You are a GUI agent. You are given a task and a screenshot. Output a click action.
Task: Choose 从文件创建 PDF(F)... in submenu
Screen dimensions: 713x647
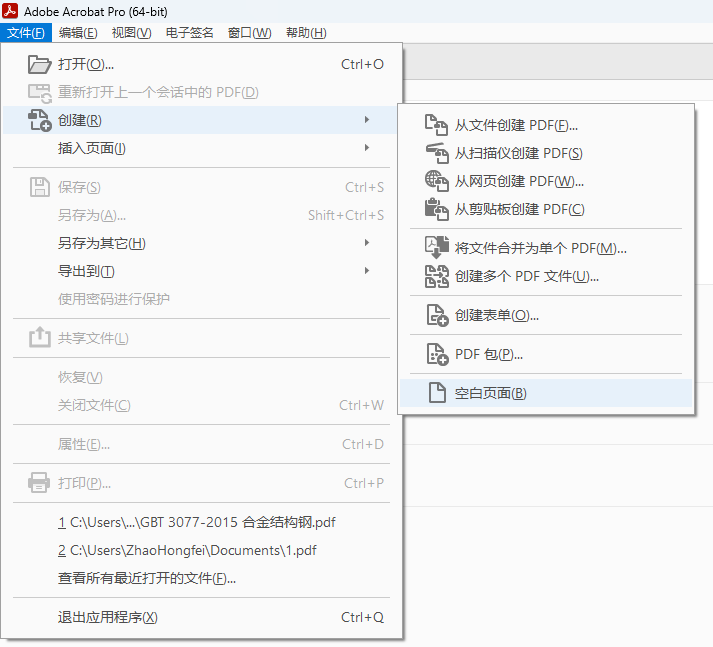pos(546,125)
